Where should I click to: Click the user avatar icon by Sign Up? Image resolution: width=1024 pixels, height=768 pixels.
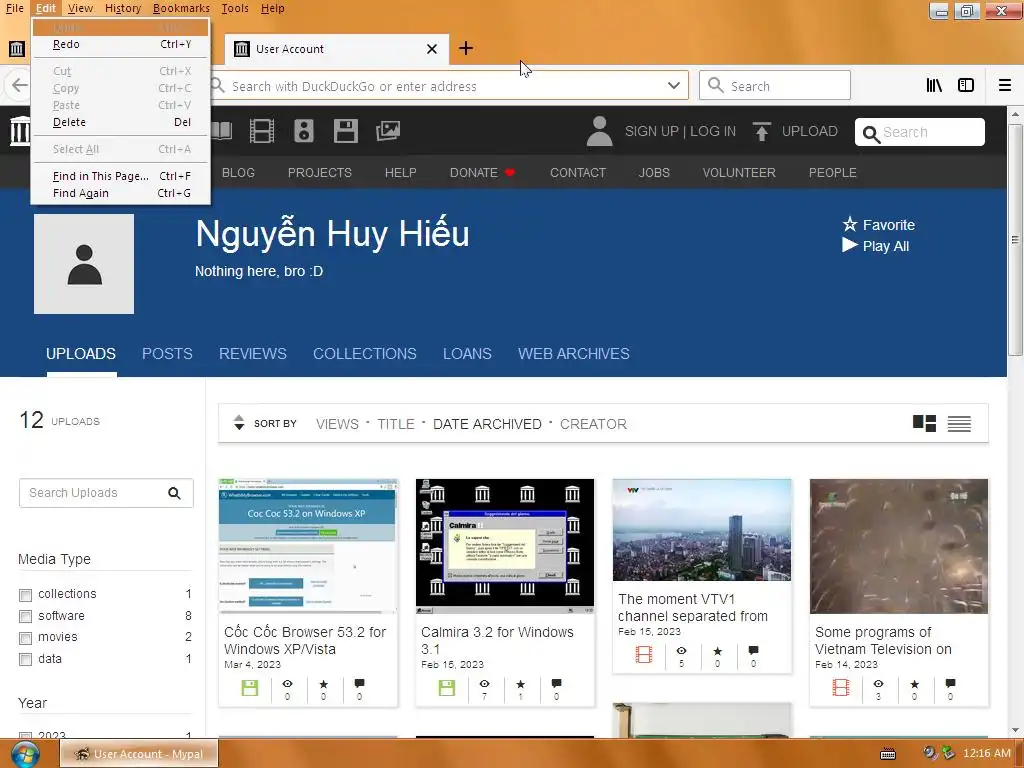pyautogui.click(x=600, y=131)
